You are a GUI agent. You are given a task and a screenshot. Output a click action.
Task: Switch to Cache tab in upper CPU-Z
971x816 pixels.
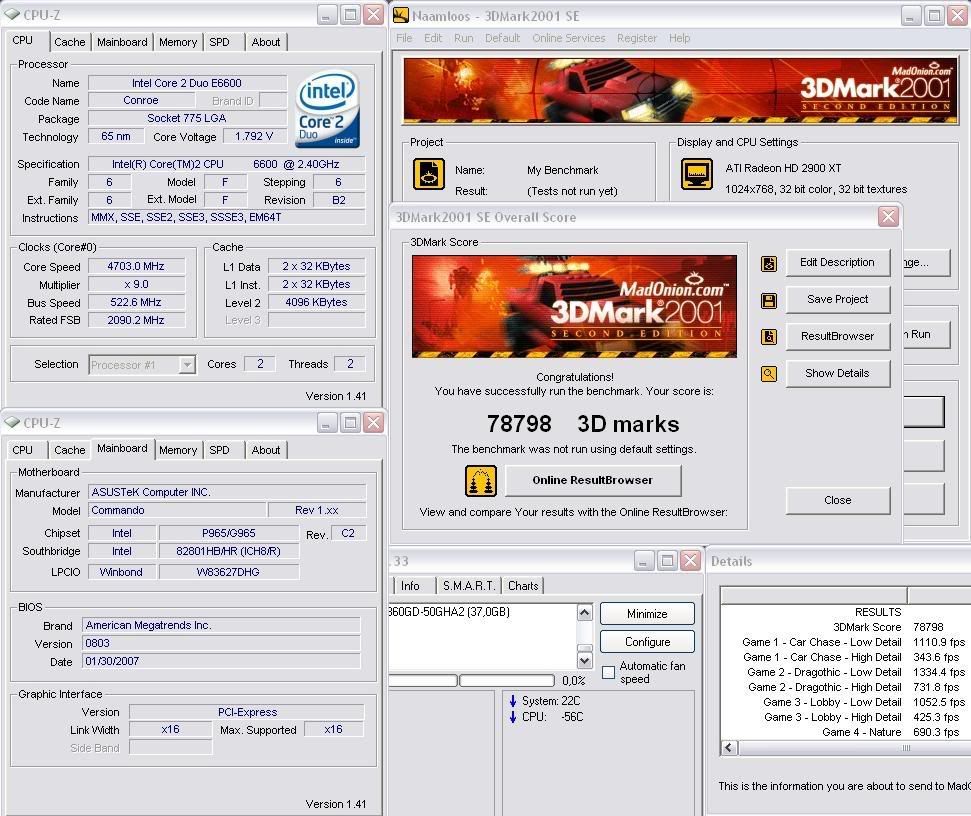(69, 42)
